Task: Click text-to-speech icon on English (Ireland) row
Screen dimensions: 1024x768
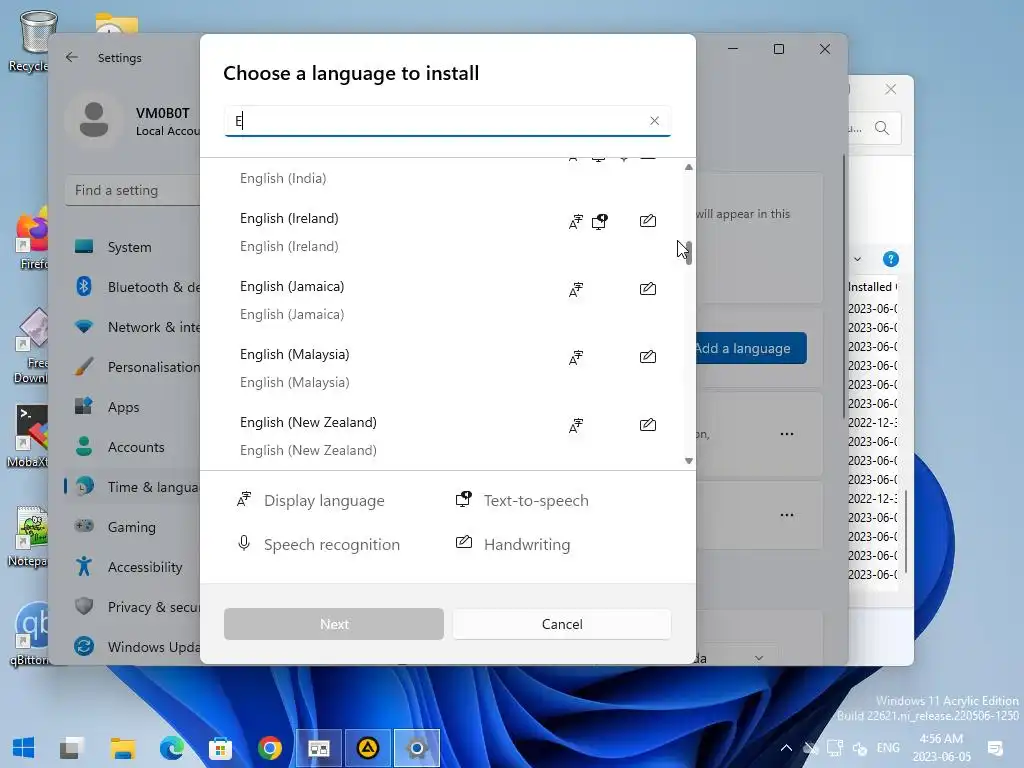Action: (600, 222)
